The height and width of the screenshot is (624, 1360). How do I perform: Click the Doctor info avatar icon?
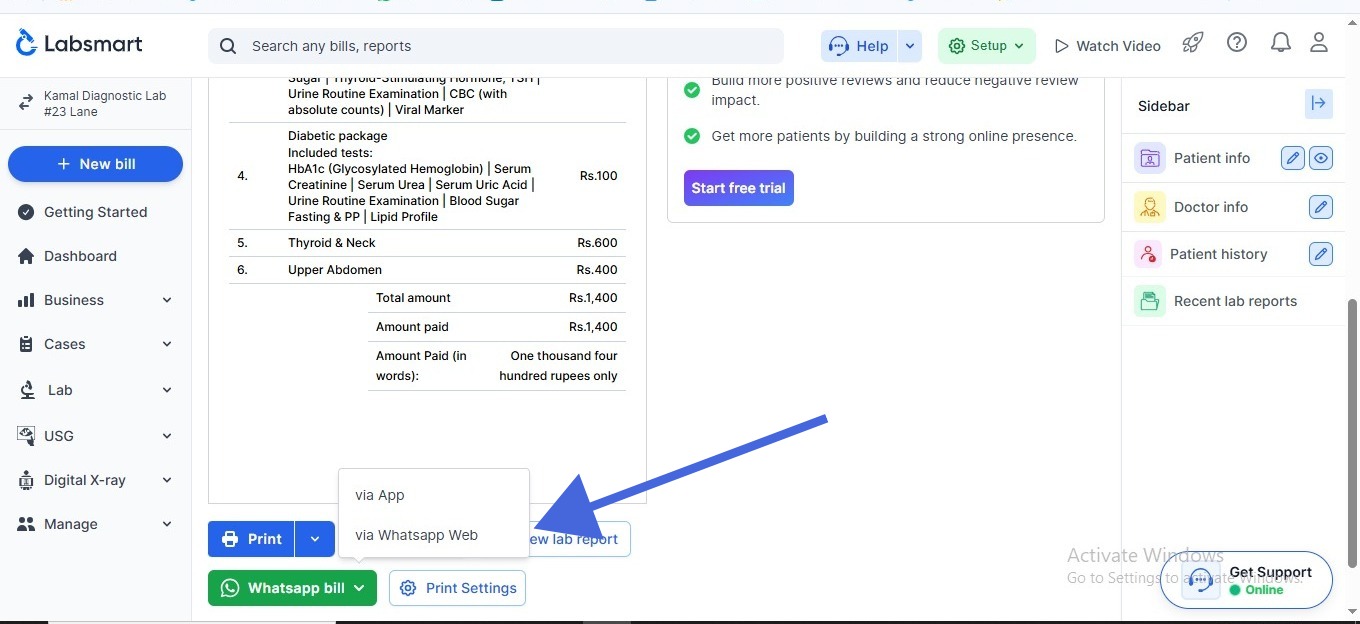coord(1150,207)
